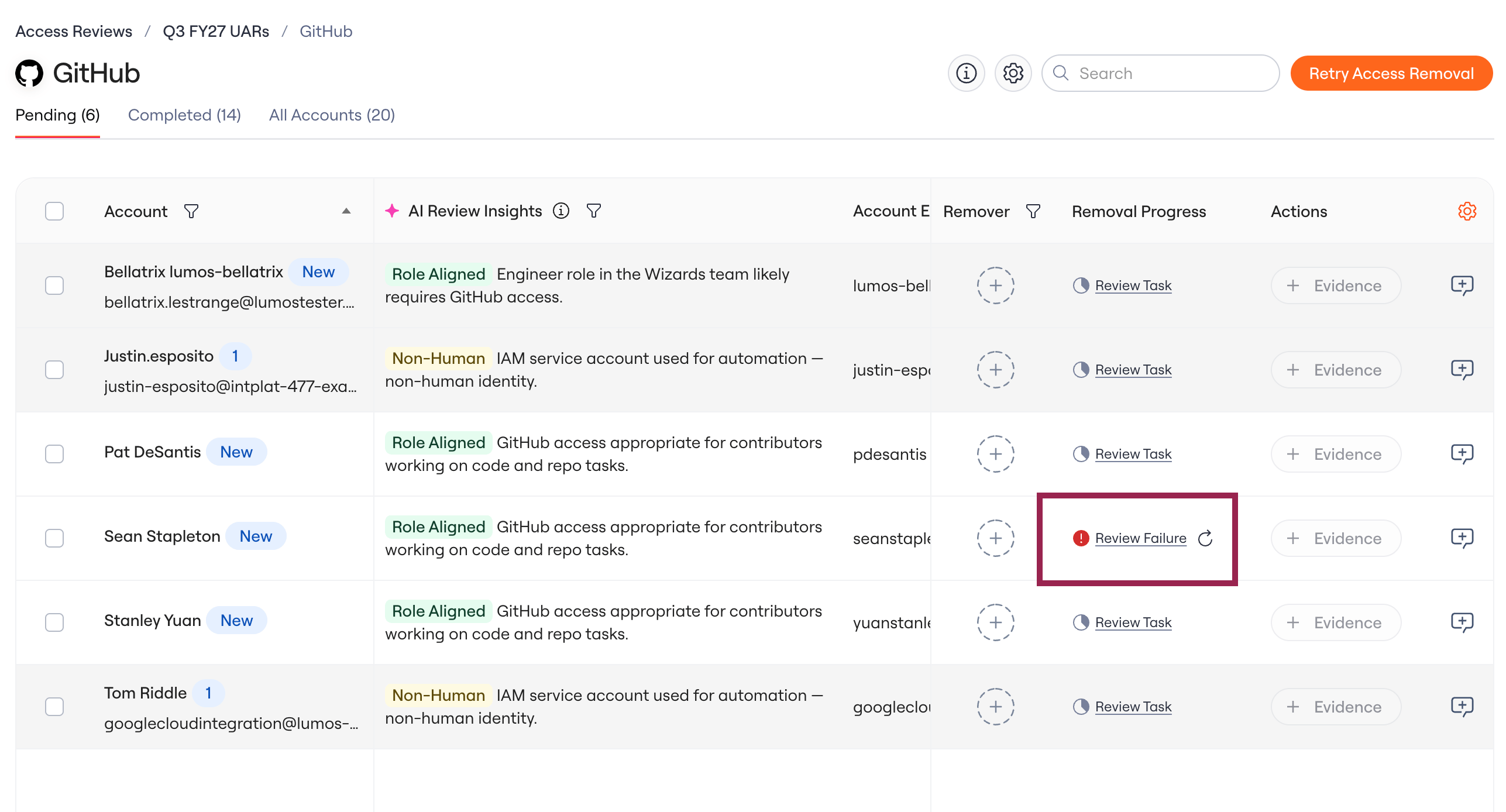Add a comment on Stanley Yuan's row
This screenshot has width=1506, height=812.
coord(1462,622)
